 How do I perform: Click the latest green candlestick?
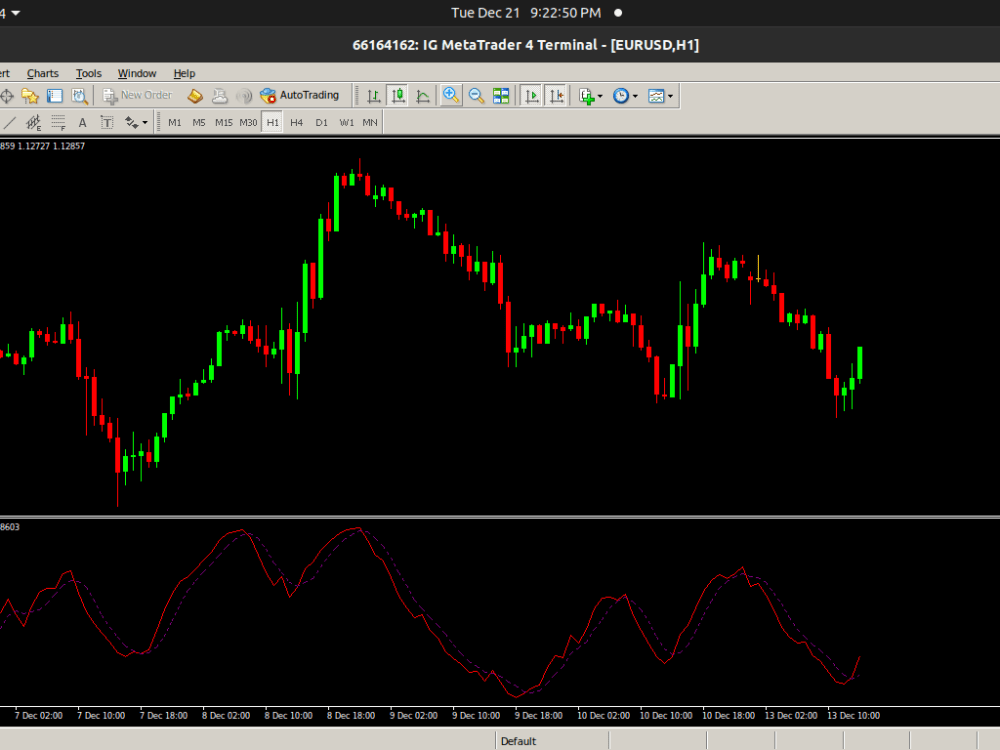pos(860,364)
